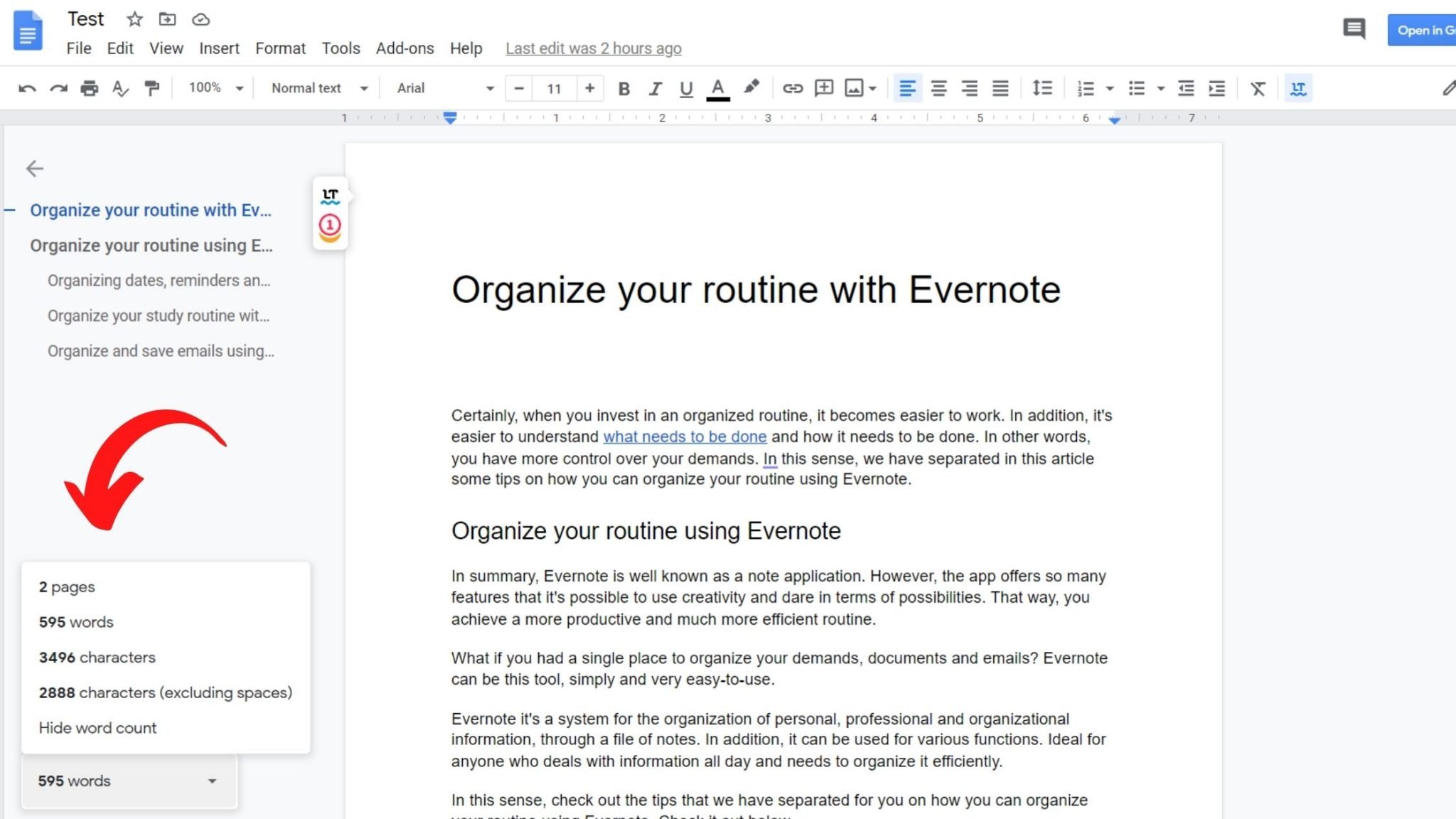This screenshot has width=1456, height=819.
Task: Click the Clear formatting icon
Action: tap(1258, 88)
